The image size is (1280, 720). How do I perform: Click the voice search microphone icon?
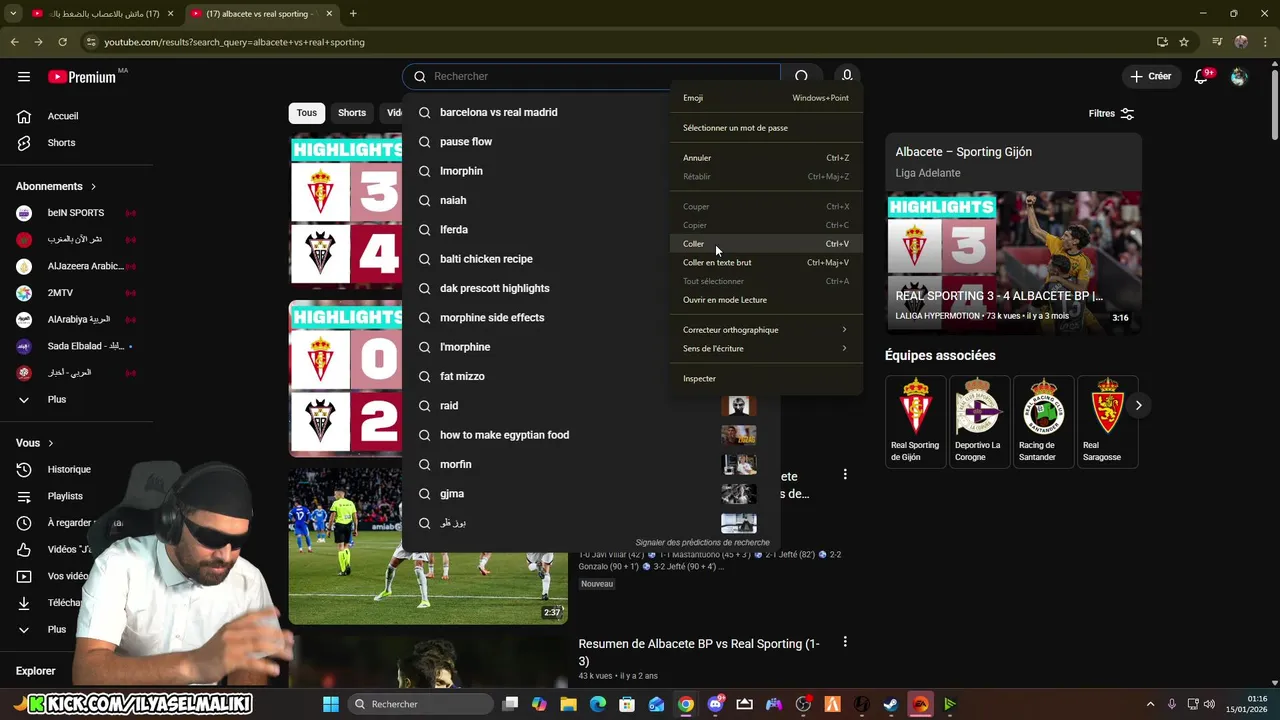847,76
